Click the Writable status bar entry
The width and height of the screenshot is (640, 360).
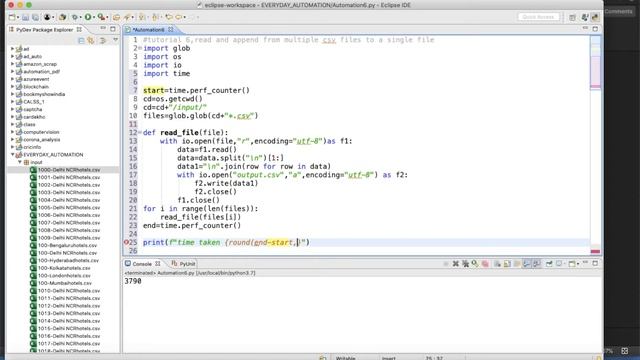[x=346, y=358]
